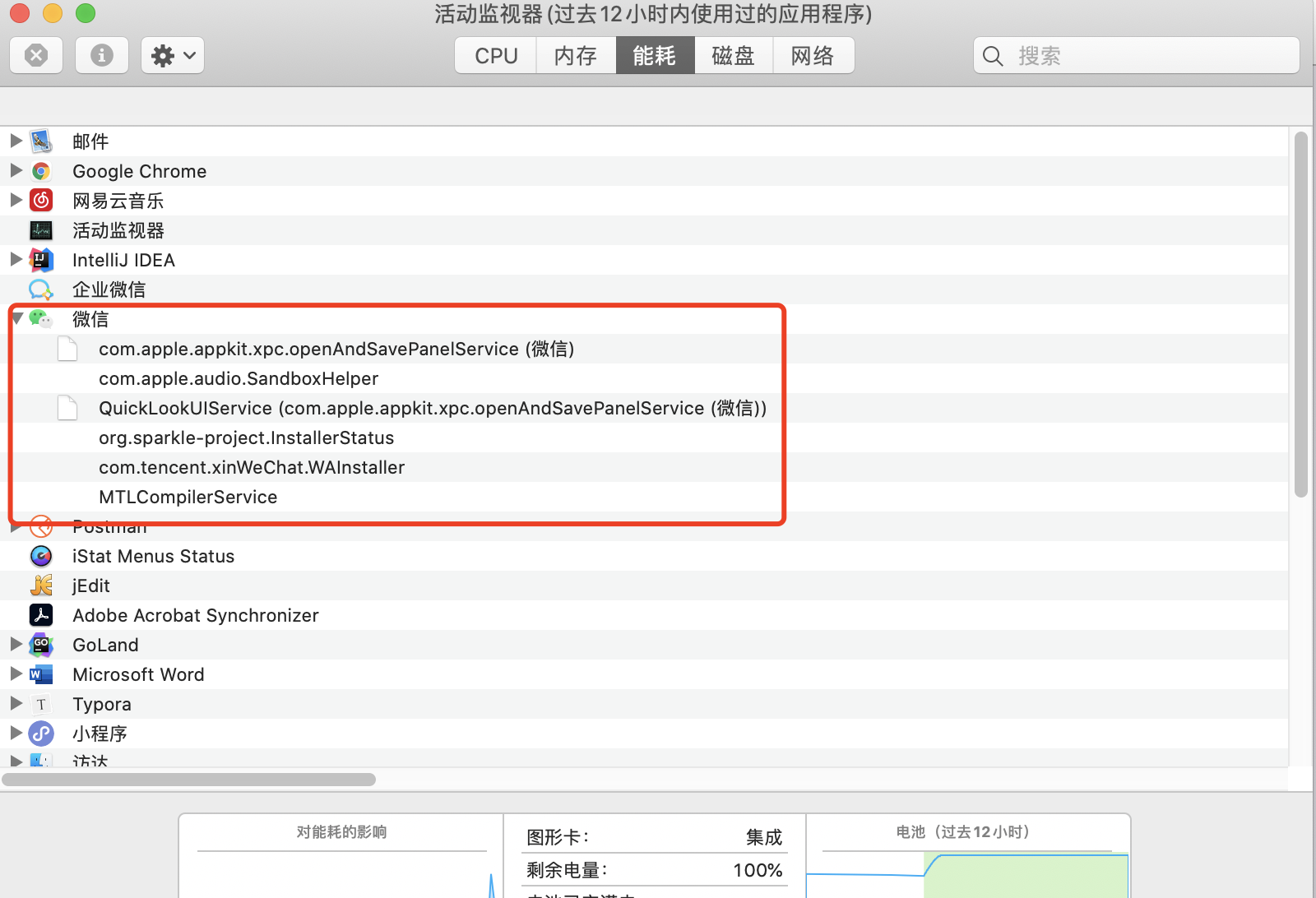1316x898 pixels.
Task: Expand the 网易云音乐 process group
Action: [16, 200]
